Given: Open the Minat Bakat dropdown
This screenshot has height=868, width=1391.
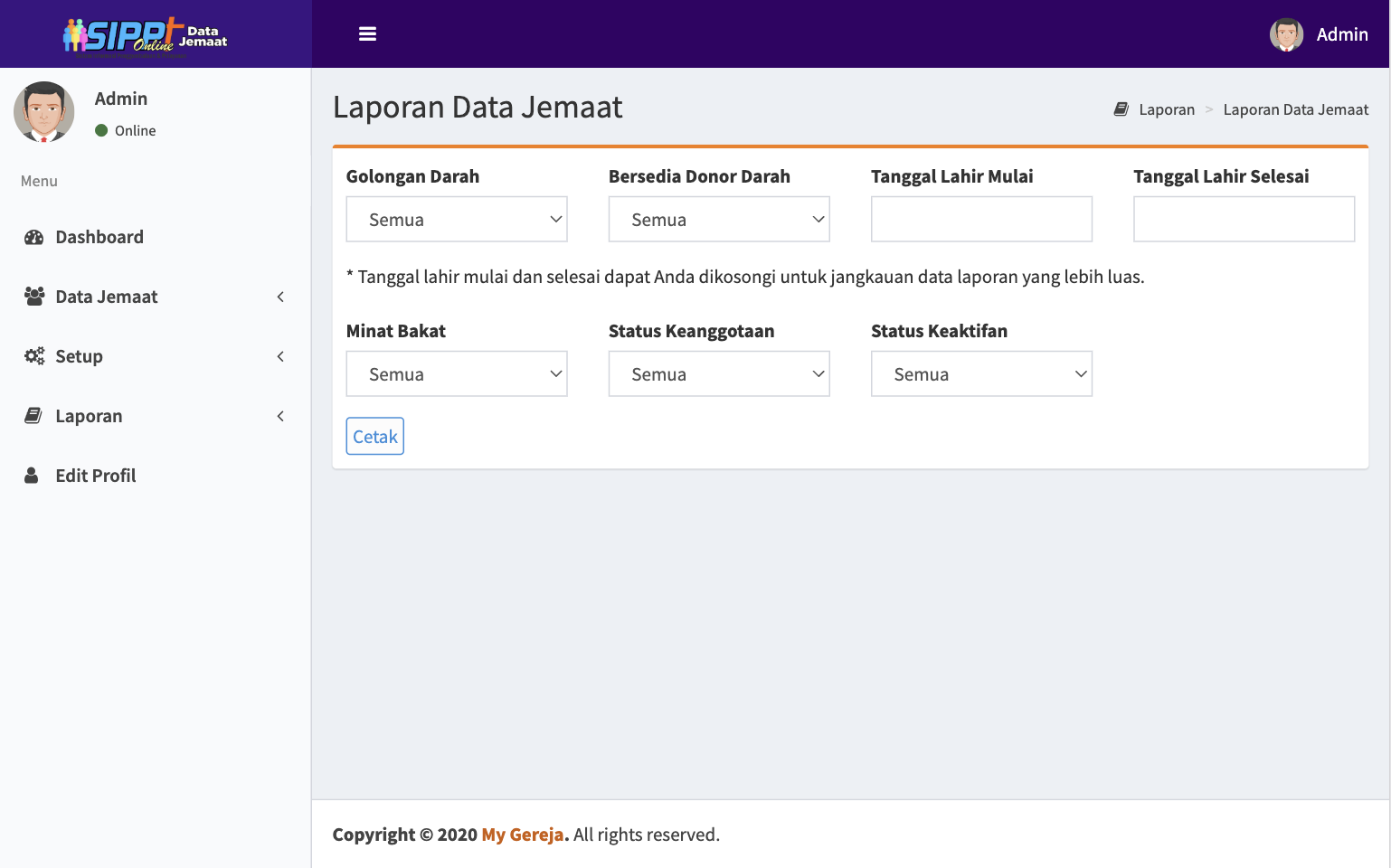Looking at the screenshot, I should [457, 374].
